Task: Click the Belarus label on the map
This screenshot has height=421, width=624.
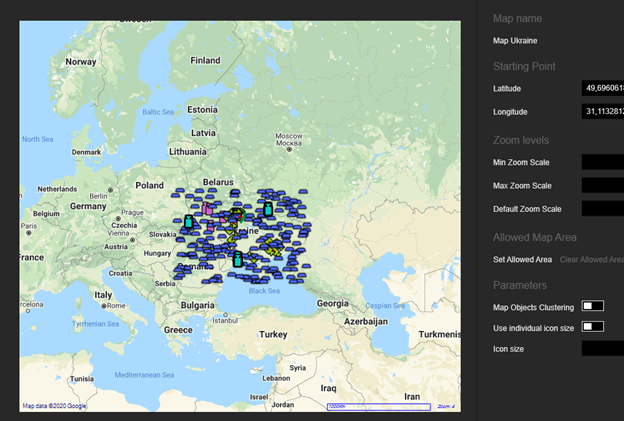Action: click(x=218, y=182)
